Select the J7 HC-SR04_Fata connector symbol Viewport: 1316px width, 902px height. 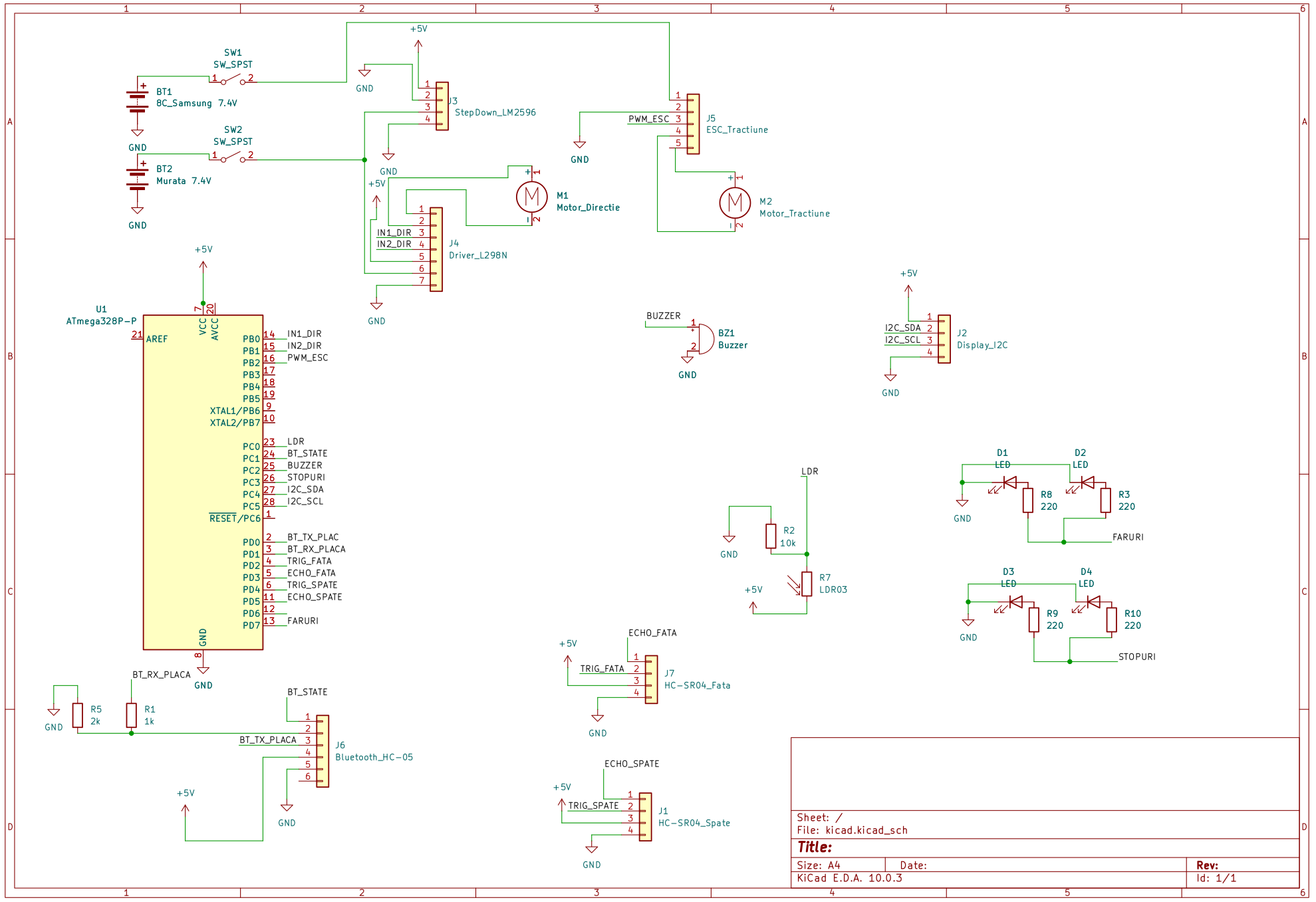coord(652,679)
